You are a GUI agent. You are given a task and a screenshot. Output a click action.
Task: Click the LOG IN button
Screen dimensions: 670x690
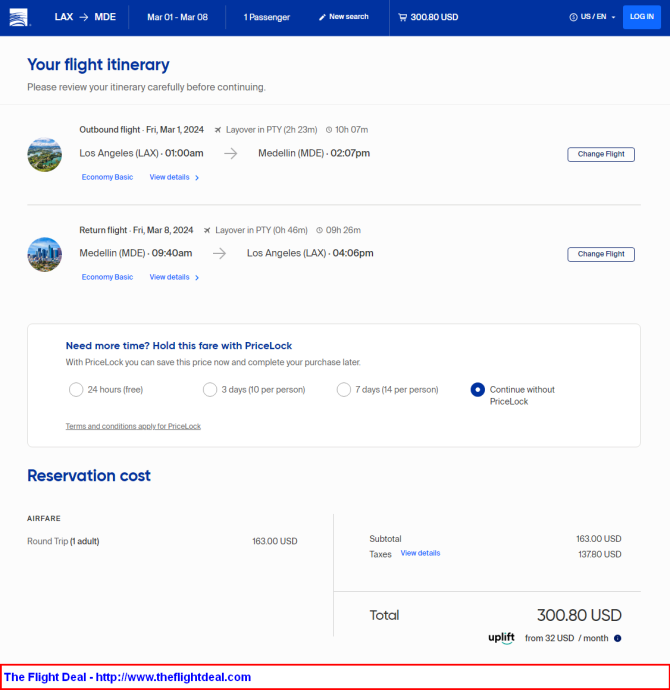coord(642,17)
